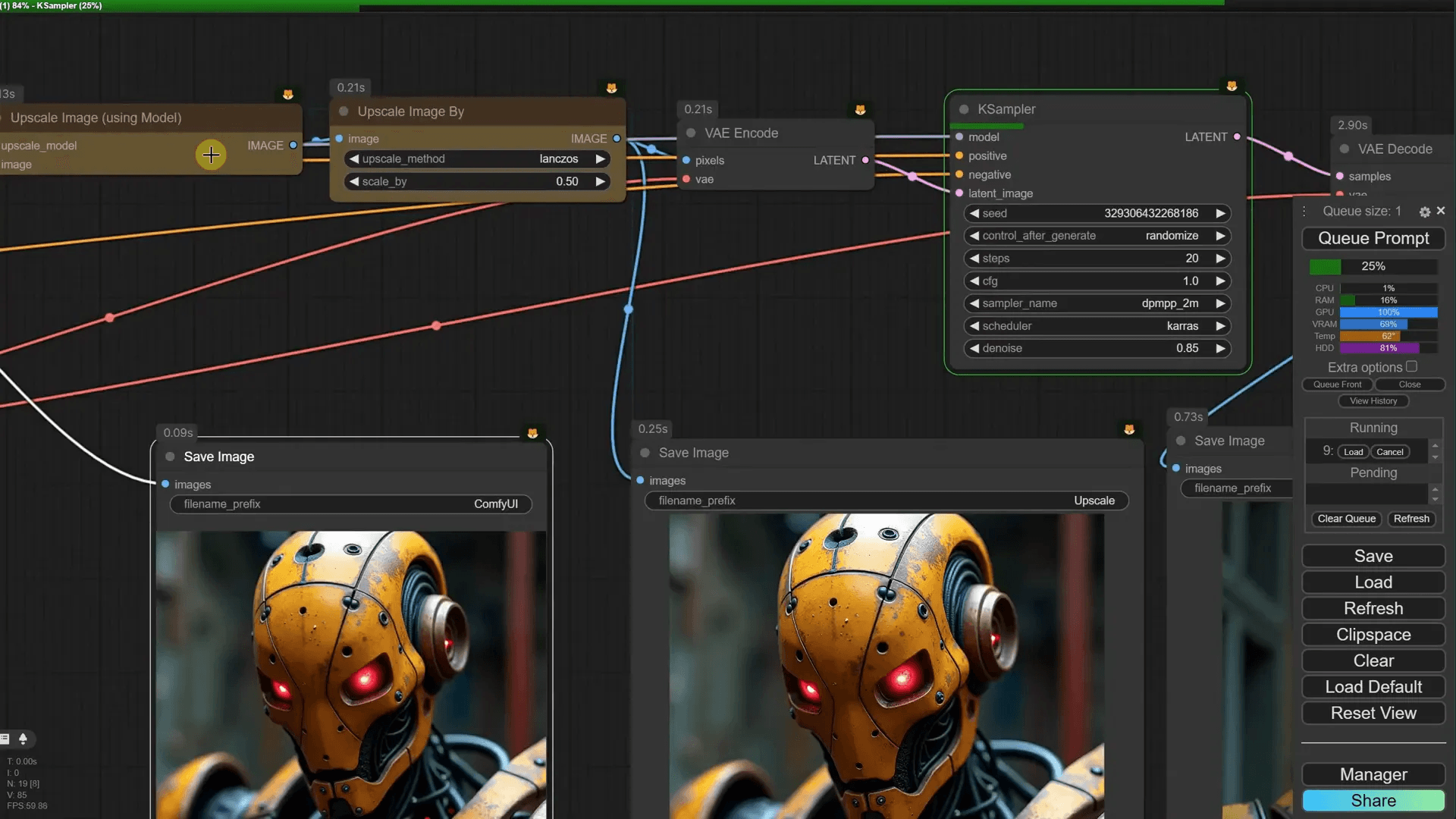The width and height of the screenshot is (1456, 819).
Task: Click the fox badge on Upscale Image By node
Action: pos(611,89)
